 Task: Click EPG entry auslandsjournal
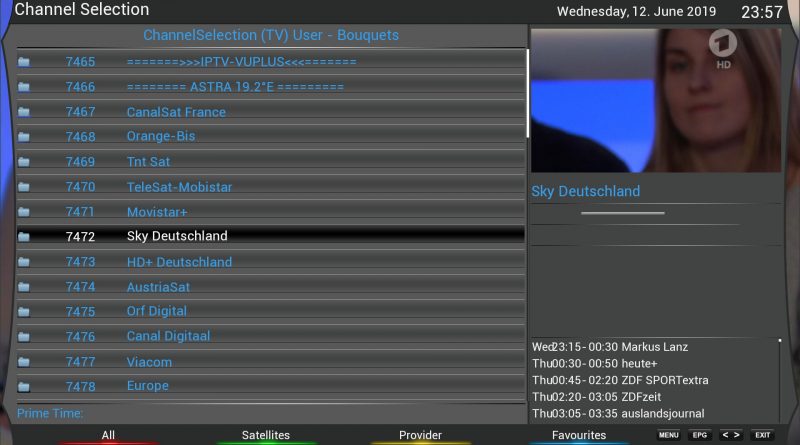[618, 414]
